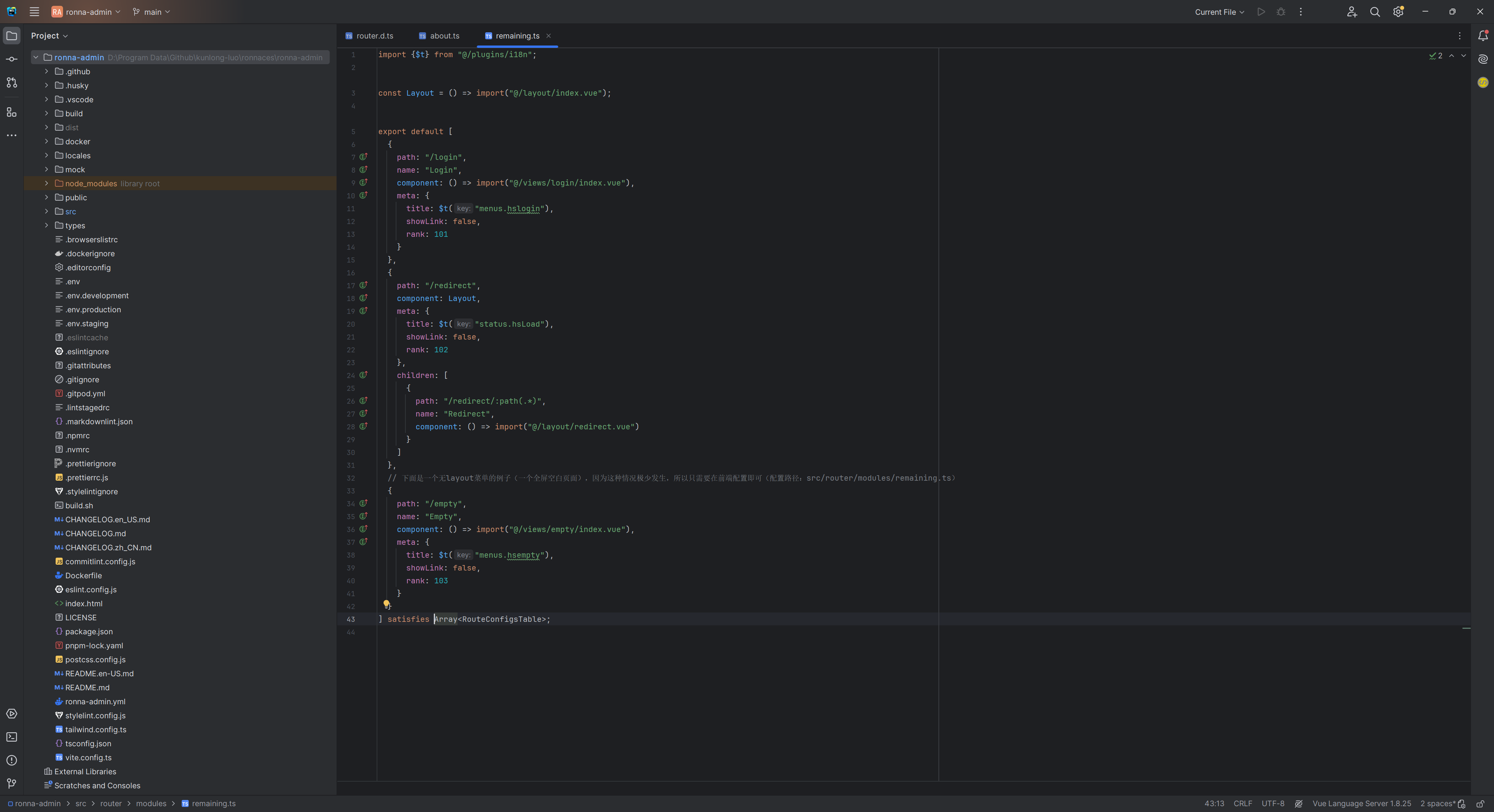The image size is (1494, 812).
Task: Open Code With Me icon
Action: [1352, 12]
